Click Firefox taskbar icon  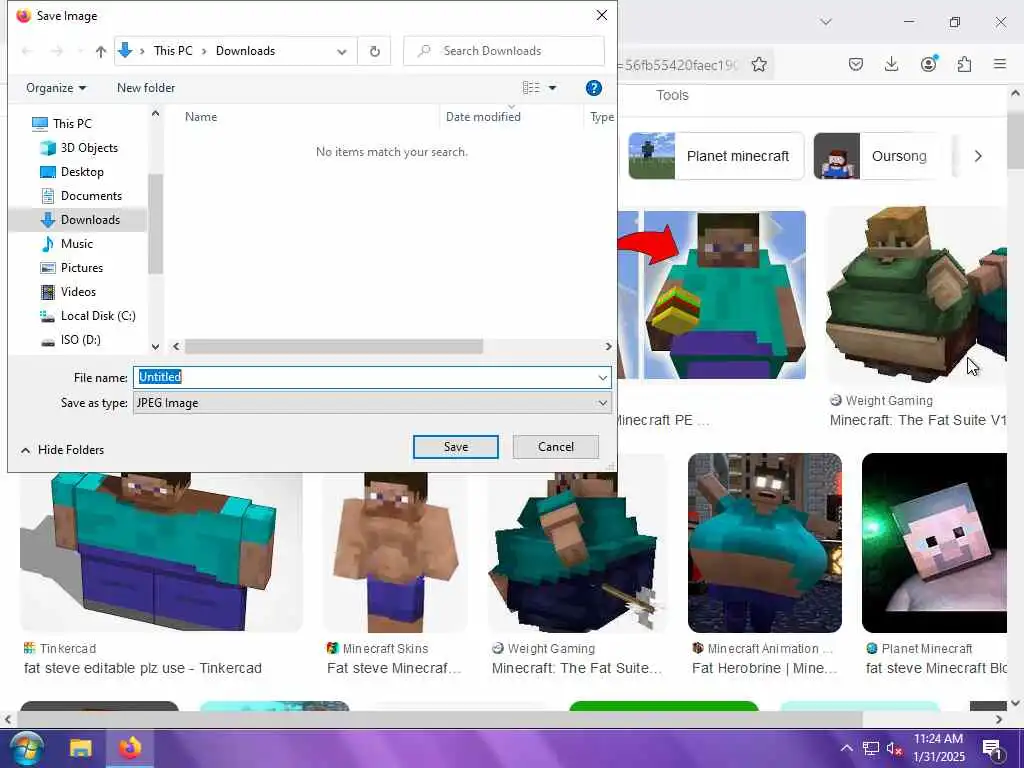tap(130, 748)
